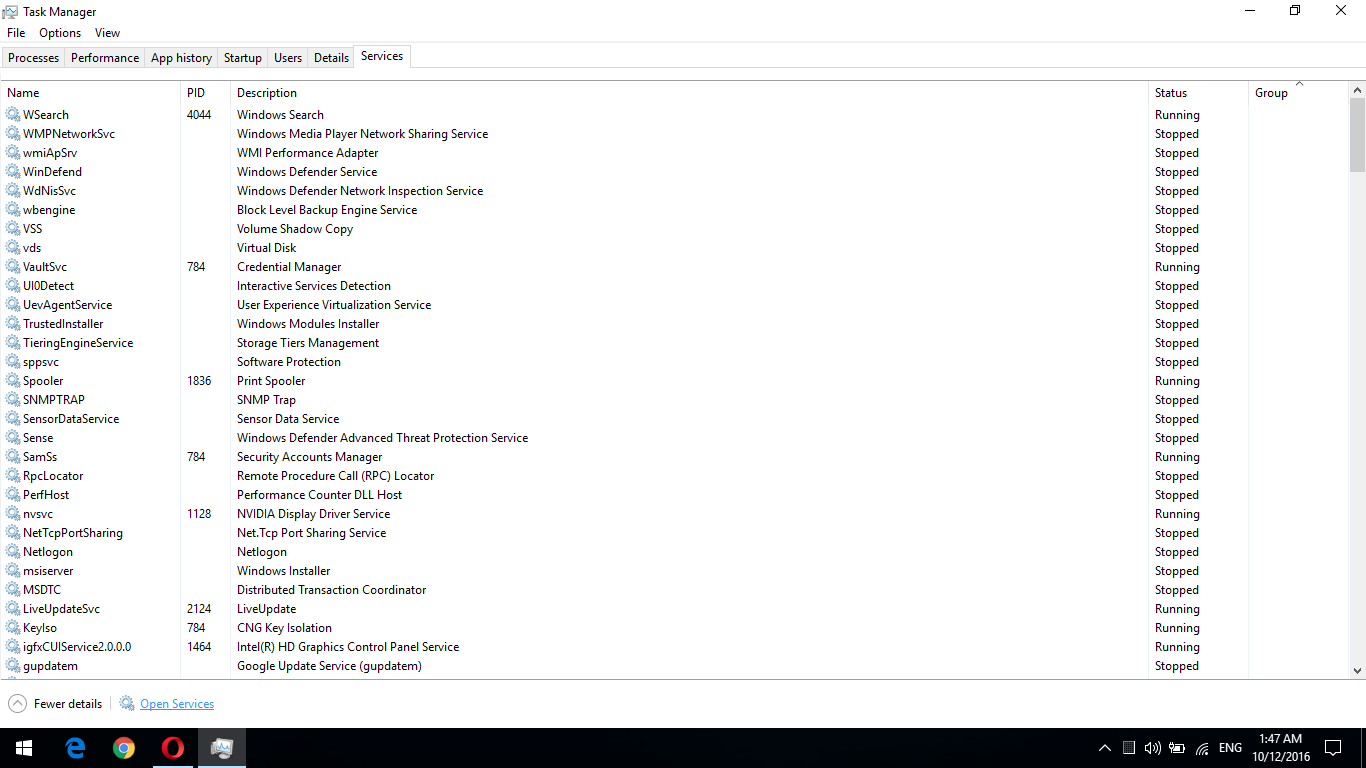Open Services link at the bottom
The height and width of the screenshot is (768, 1366).
click(177, 704)
